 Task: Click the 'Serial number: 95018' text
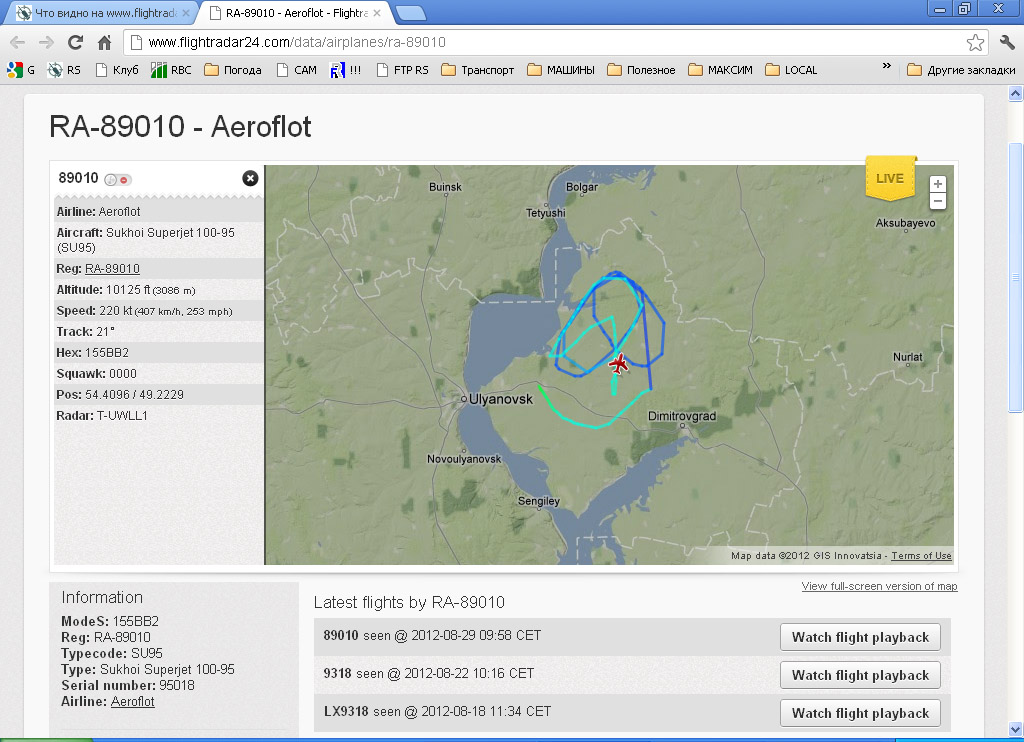point(128,685)
